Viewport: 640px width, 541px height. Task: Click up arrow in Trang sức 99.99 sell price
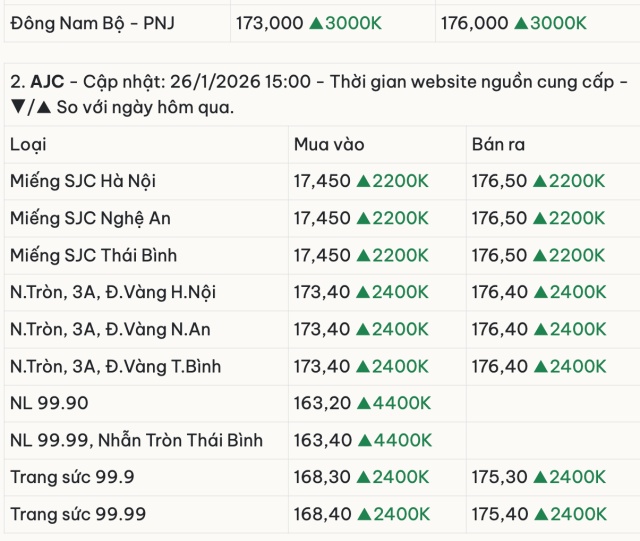click(x=542, y=514)
